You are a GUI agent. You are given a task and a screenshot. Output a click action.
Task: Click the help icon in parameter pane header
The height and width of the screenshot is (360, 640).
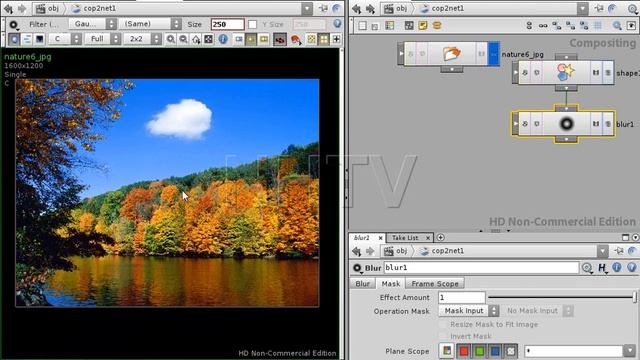click(x=631, y=267)
